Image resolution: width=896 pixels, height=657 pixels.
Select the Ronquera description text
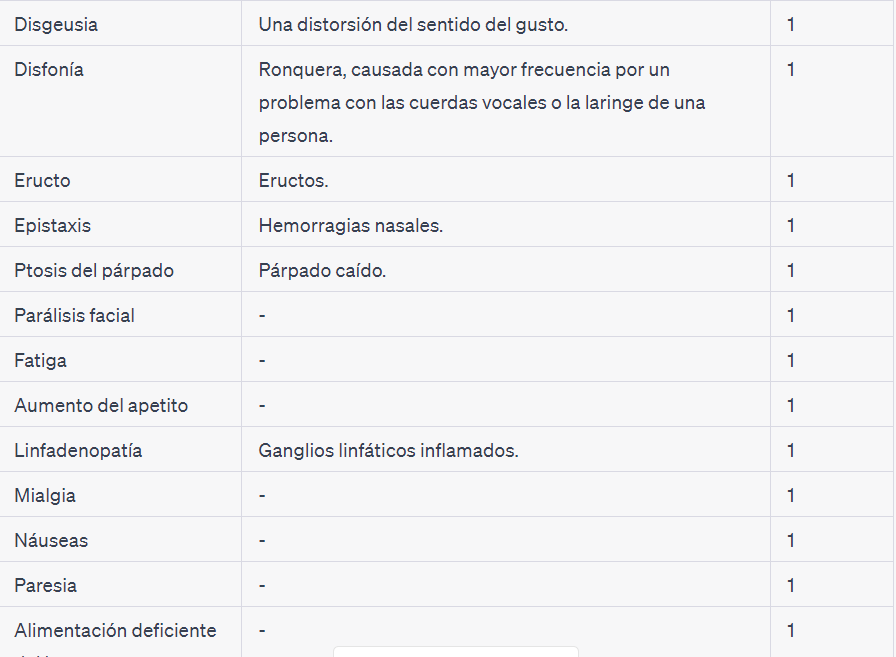click(482, 103)
